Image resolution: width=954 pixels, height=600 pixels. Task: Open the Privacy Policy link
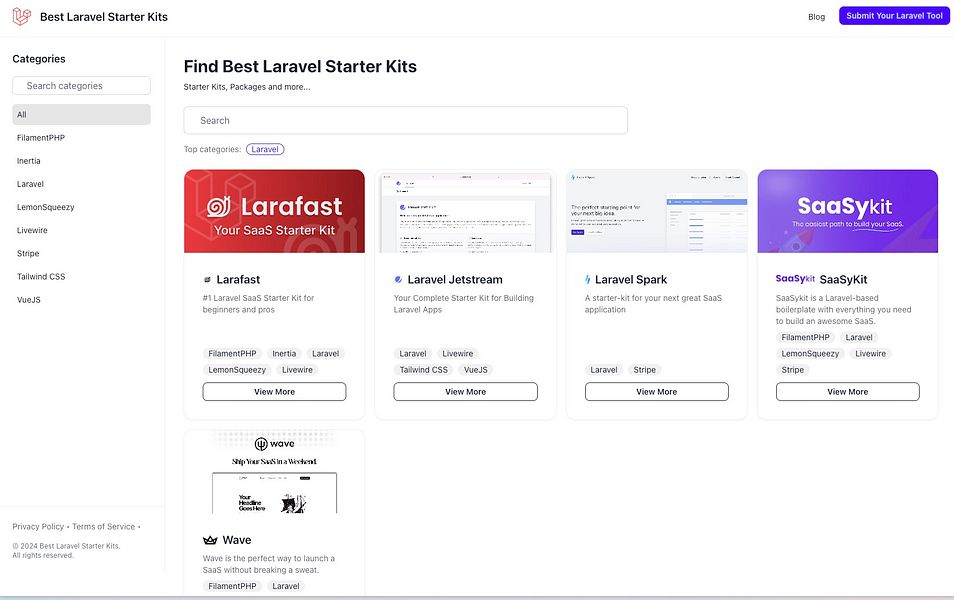pos(37,525)
